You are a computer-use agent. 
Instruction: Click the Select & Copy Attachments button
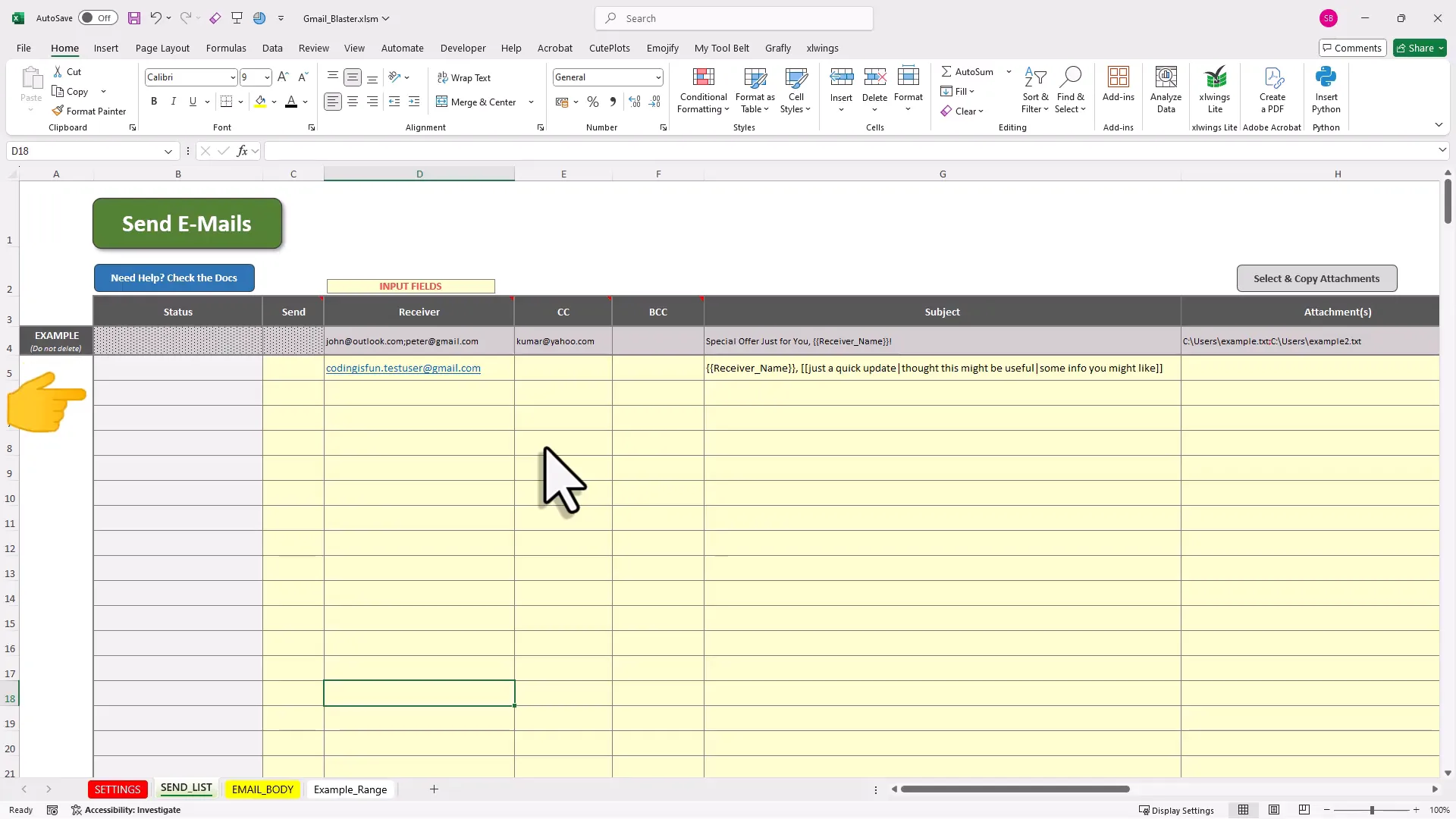click(x=1317, y=278)
